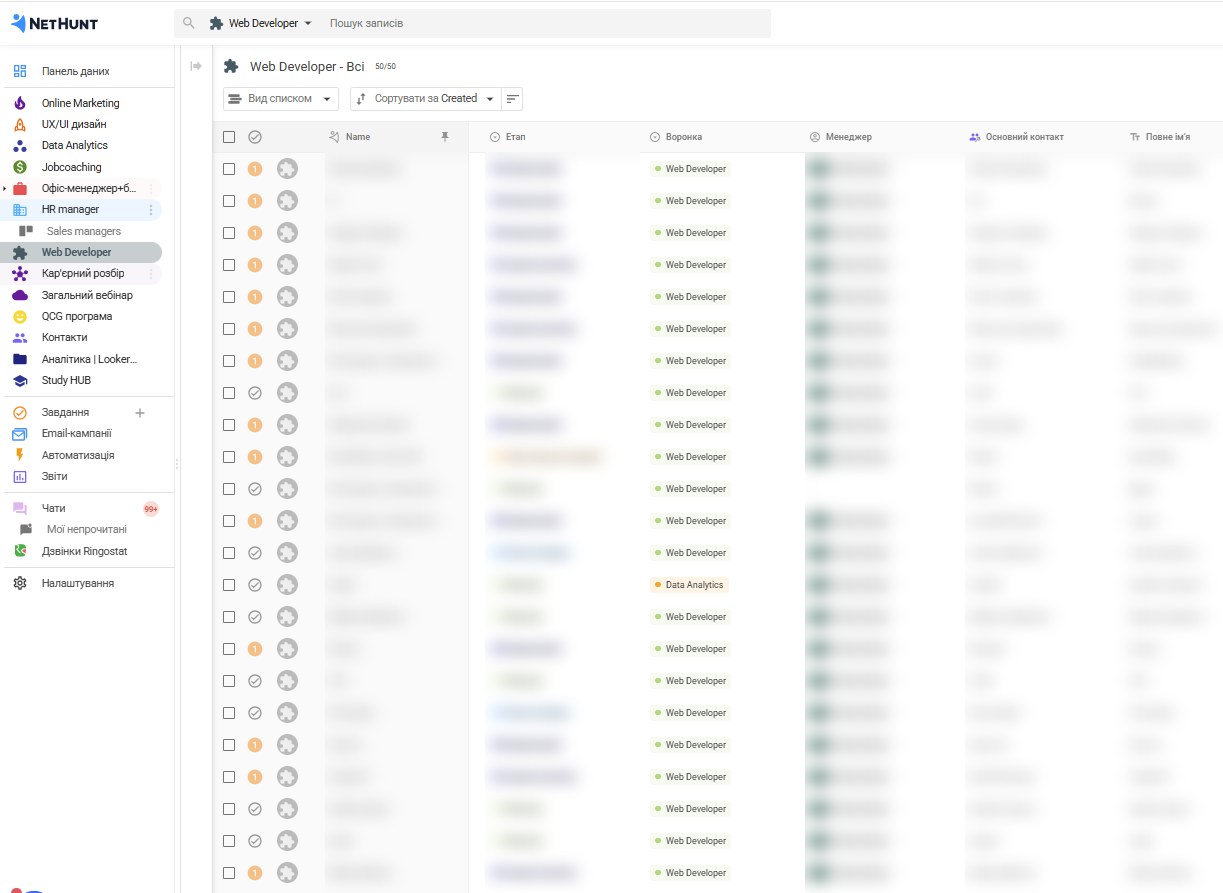Screen dimensions: 1223x893
Task: Click the Web Developer - Всі view title
Action: click(307, 67)
